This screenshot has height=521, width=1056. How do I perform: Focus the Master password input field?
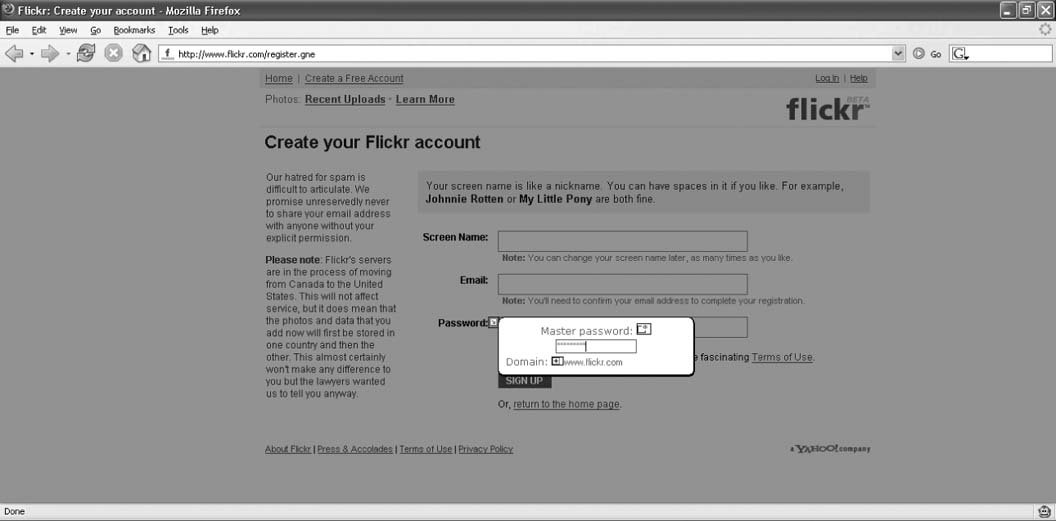click(x=595, y=347)
